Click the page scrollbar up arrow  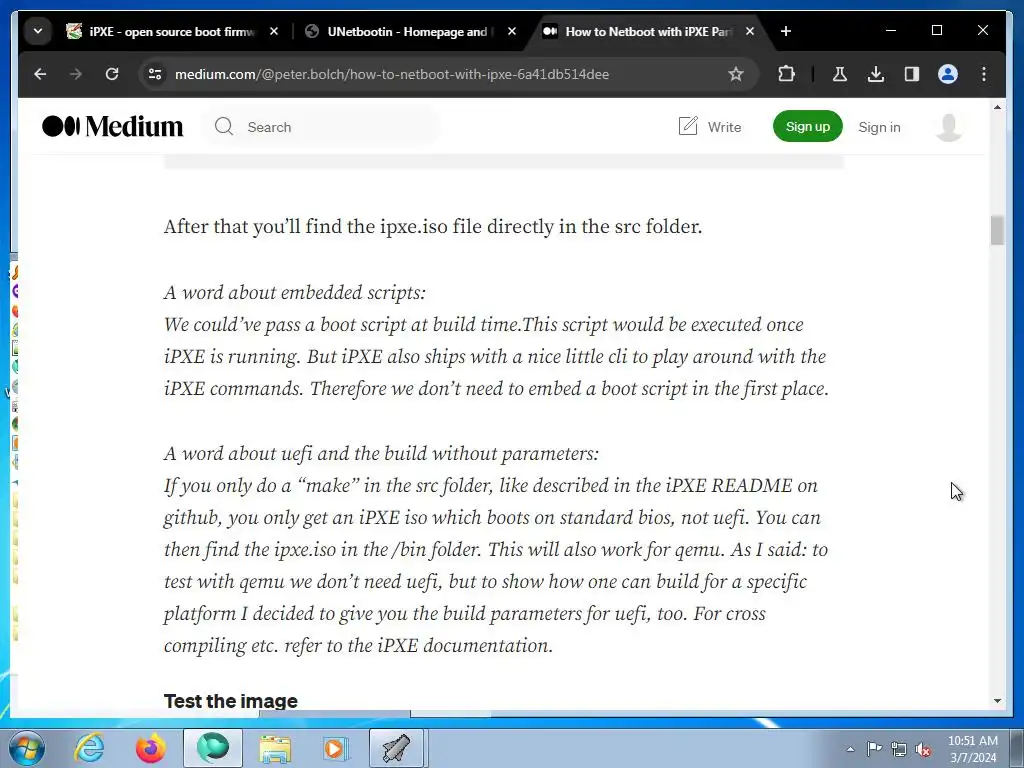(x=997, y=107)
